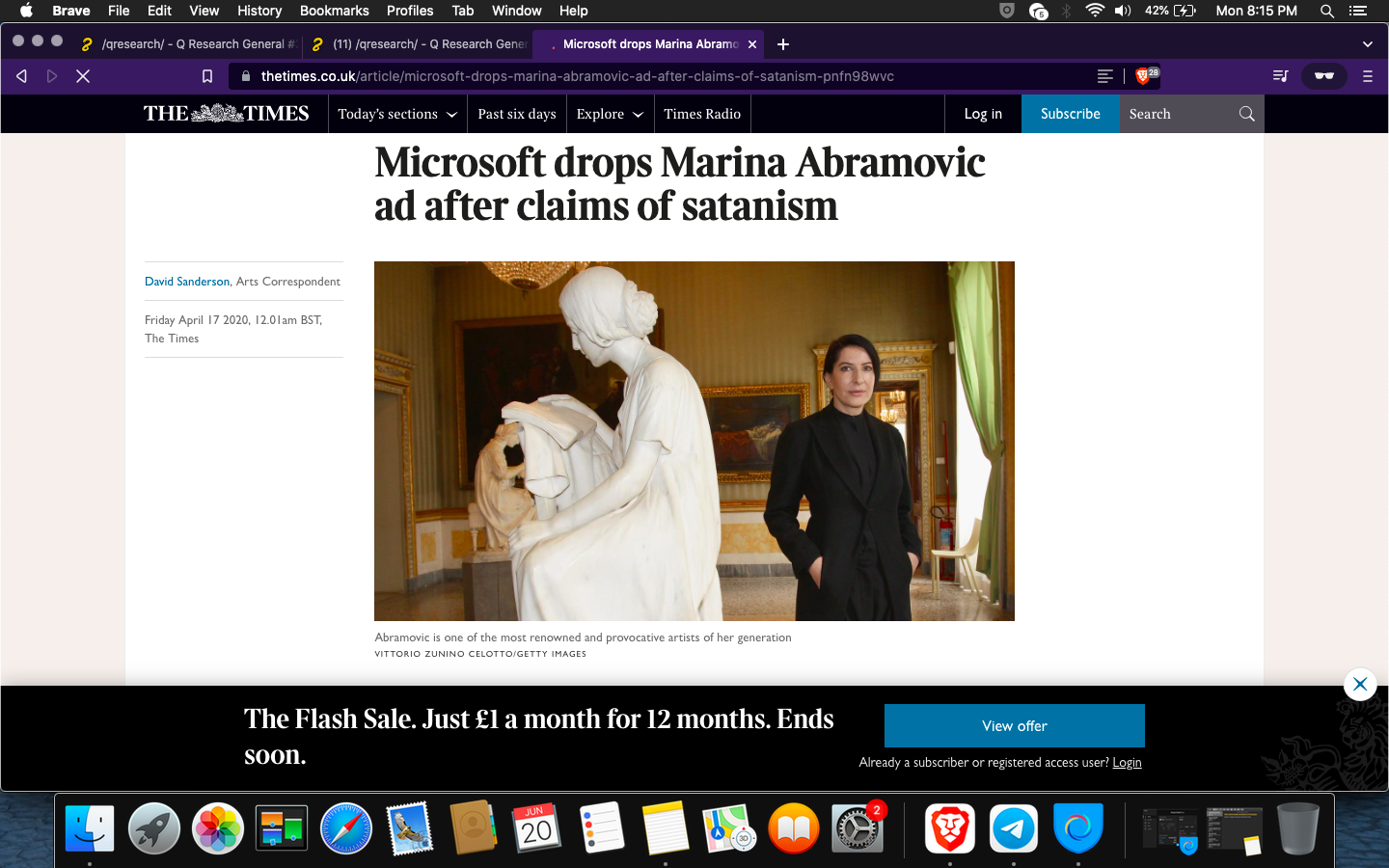This screenshot has height=868, width=1389.
Task: Open Brave browser from the Dock
Action: (x=950, y=828)
